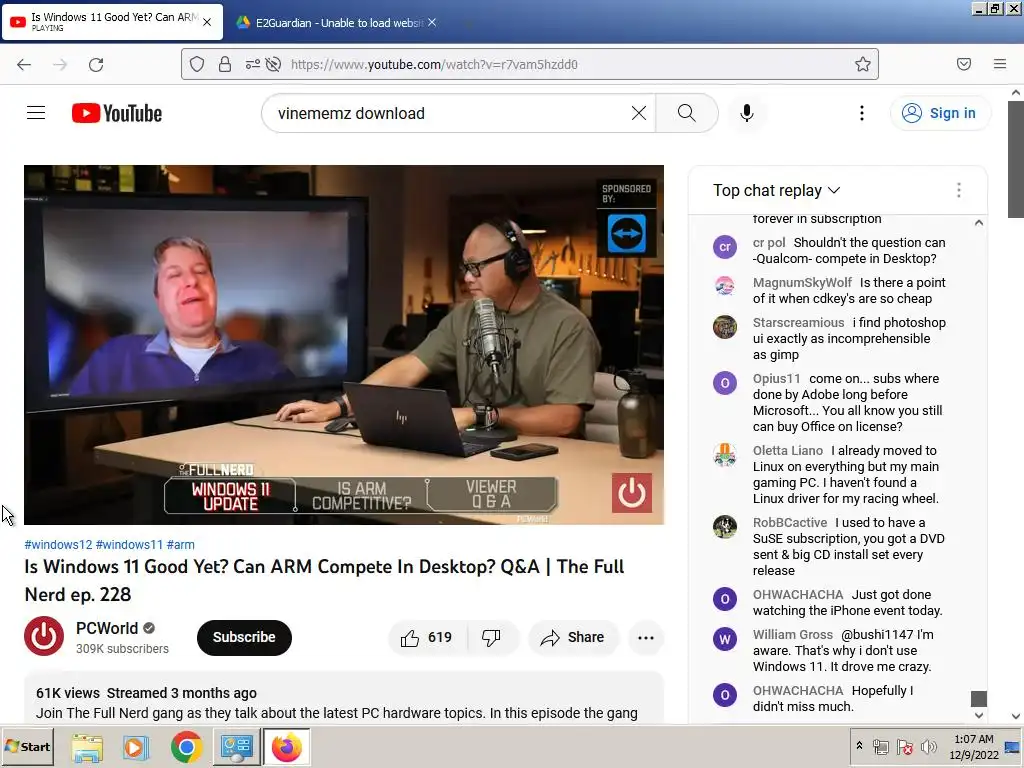The height and width of the screenshot is (768, 1024).
Task: Show hidden system tray icons
Action: coord(859,746)
